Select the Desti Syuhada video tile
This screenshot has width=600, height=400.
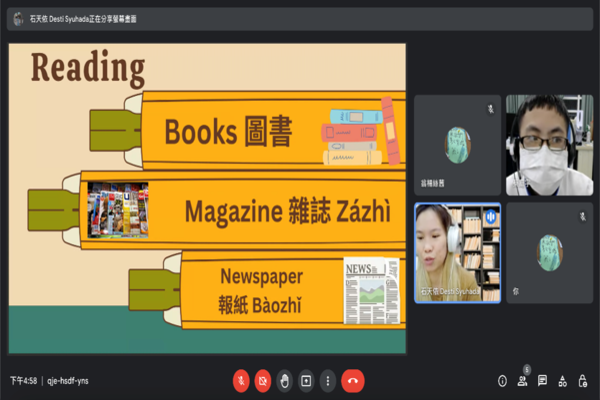[x=457, y=252]
